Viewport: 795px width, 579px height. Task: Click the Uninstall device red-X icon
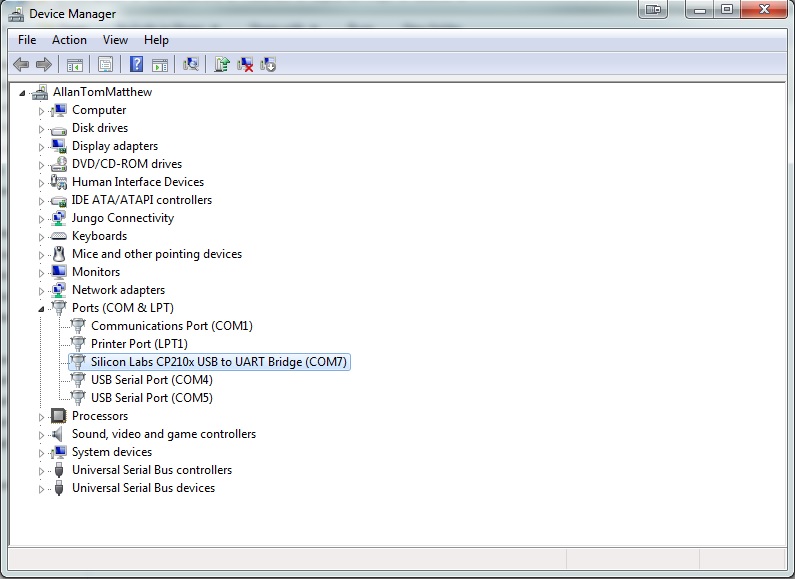pyautogui.click(x=245, y=64)
